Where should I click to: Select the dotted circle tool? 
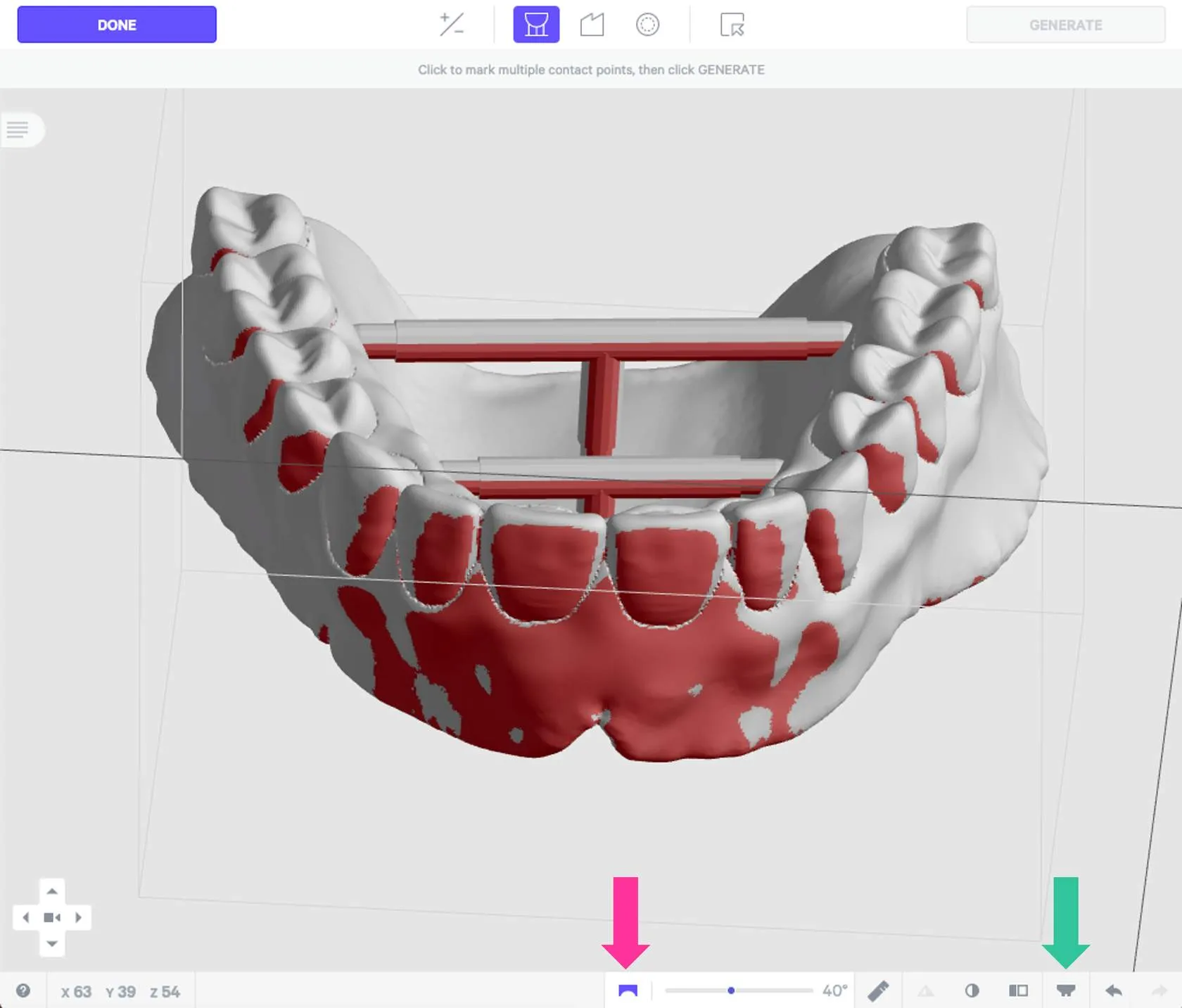647,25
